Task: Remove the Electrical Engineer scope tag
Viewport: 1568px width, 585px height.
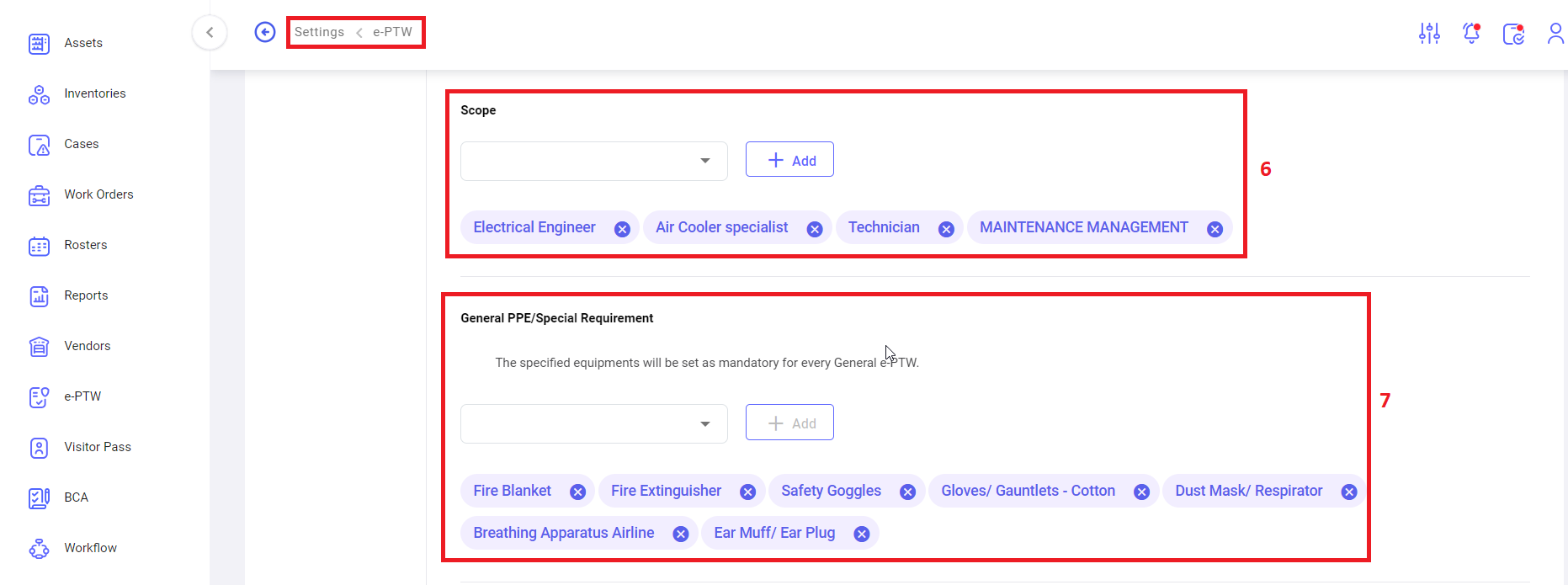Action: [622, 229]
